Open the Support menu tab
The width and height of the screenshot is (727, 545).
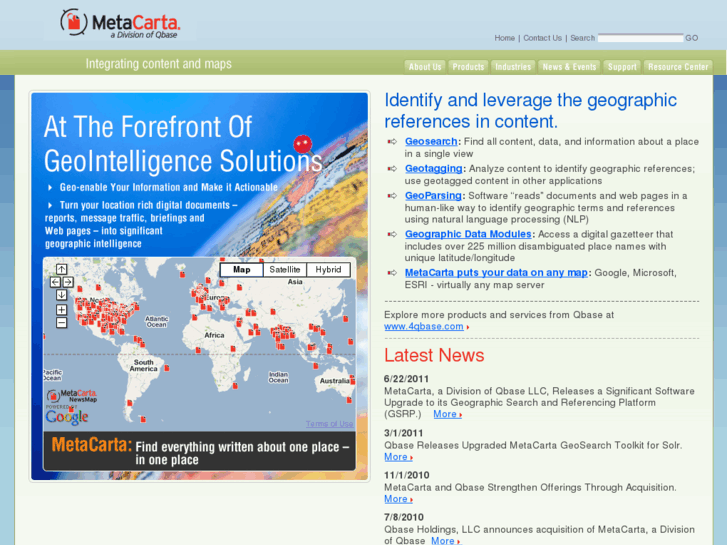[x=622, y=67]
